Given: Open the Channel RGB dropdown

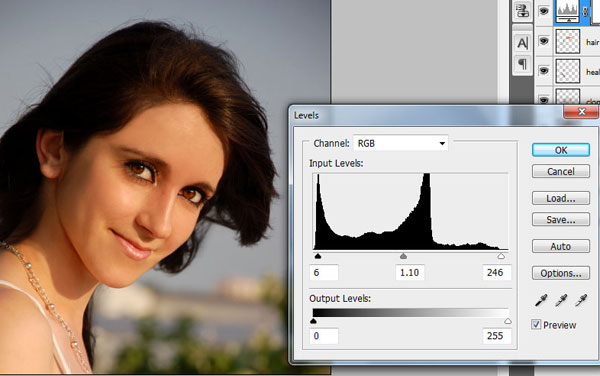Looking at the screenshot, I should click(x=400, y=143).
